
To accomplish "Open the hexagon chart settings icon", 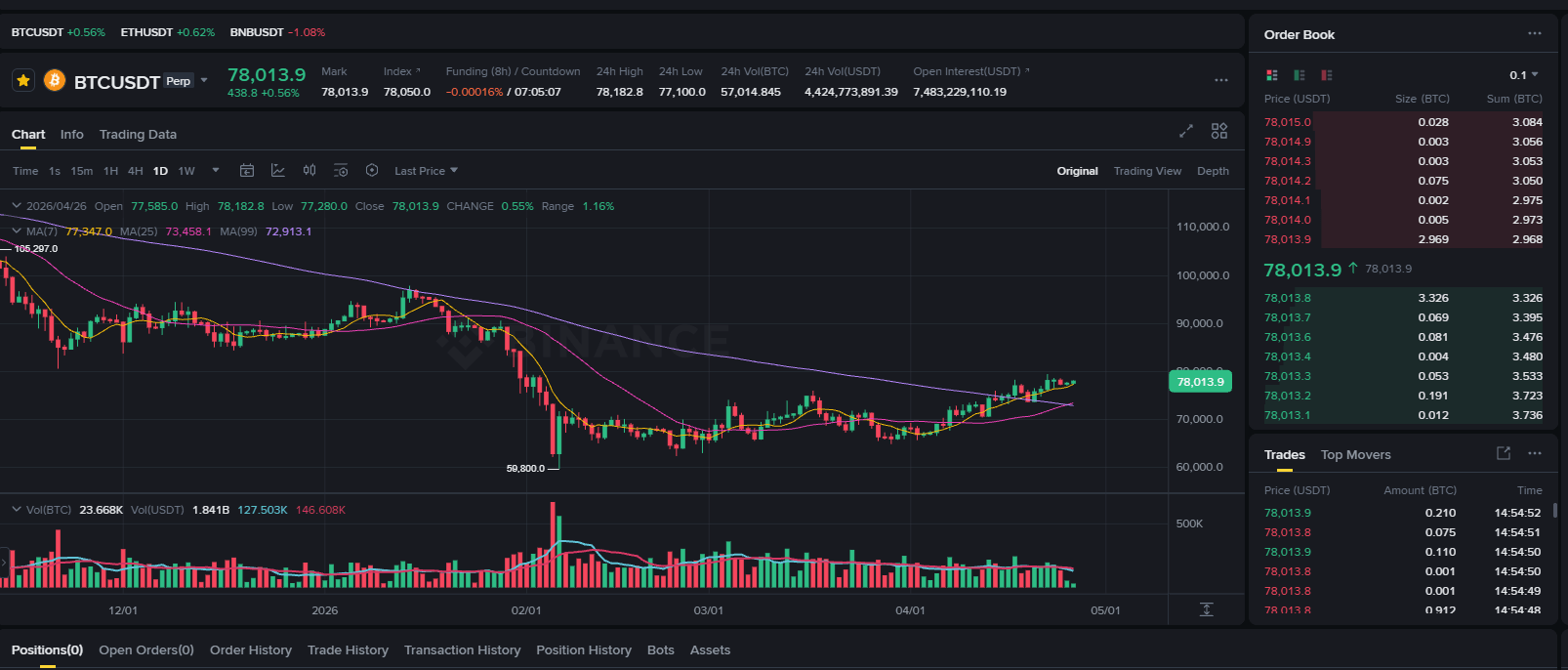I will [372, 171].
